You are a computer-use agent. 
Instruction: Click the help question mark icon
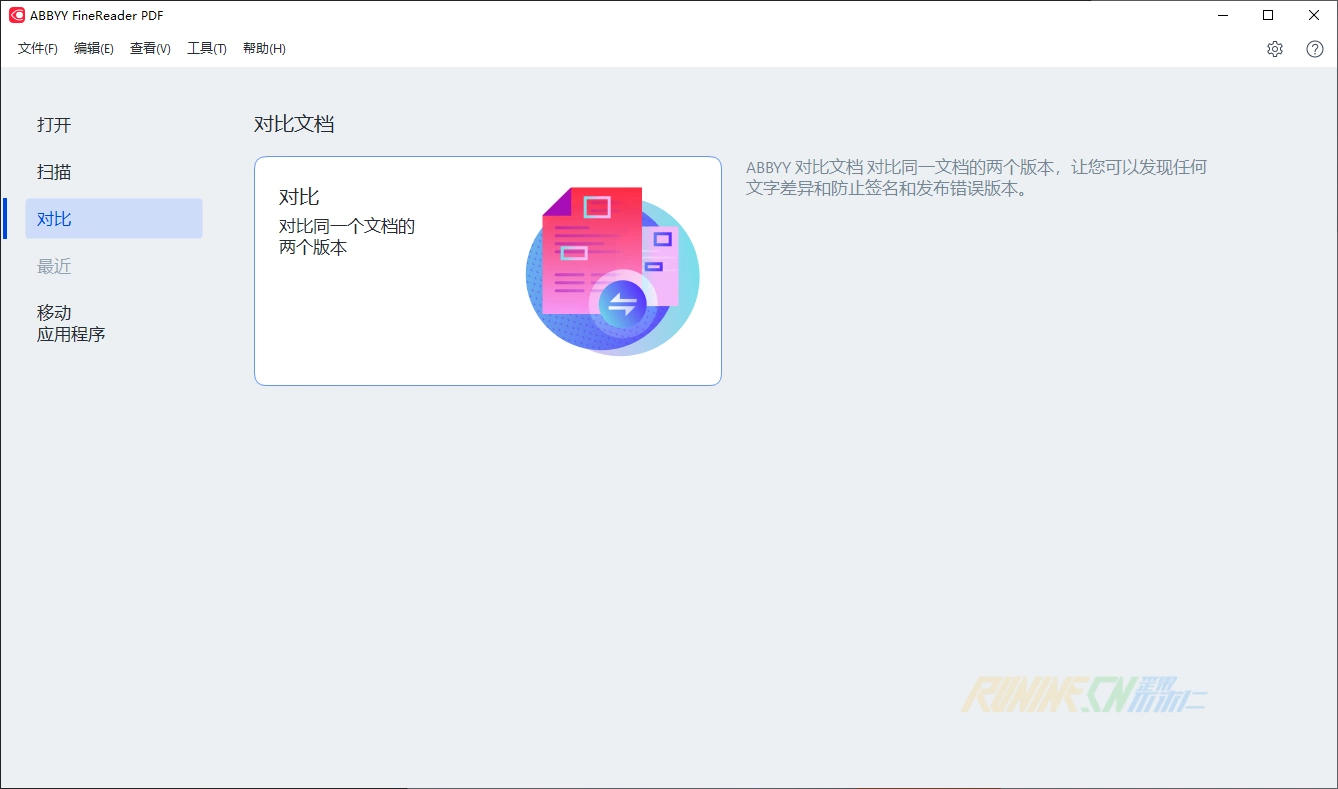pos(1314,49)
